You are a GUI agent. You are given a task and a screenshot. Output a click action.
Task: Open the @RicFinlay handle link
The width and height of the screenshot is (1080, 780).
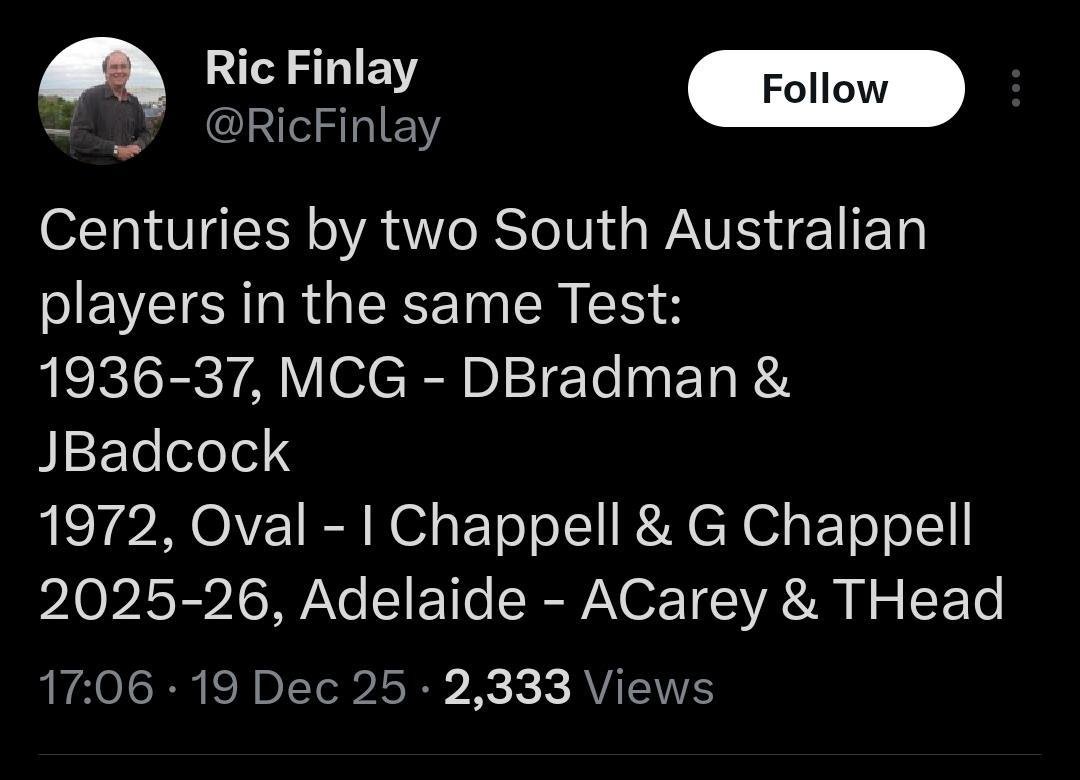click(322, 126)
